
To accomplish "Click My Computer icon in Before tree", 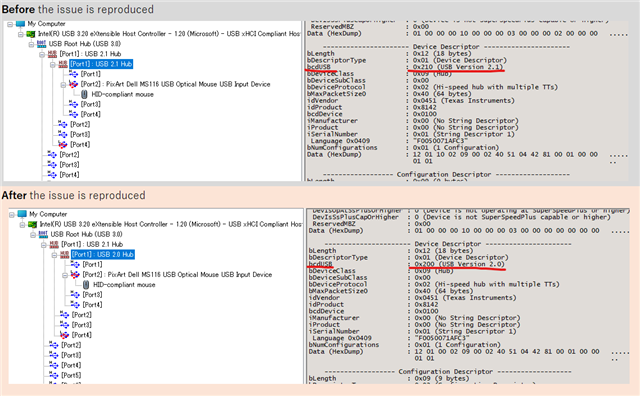I will coord(20,24).
